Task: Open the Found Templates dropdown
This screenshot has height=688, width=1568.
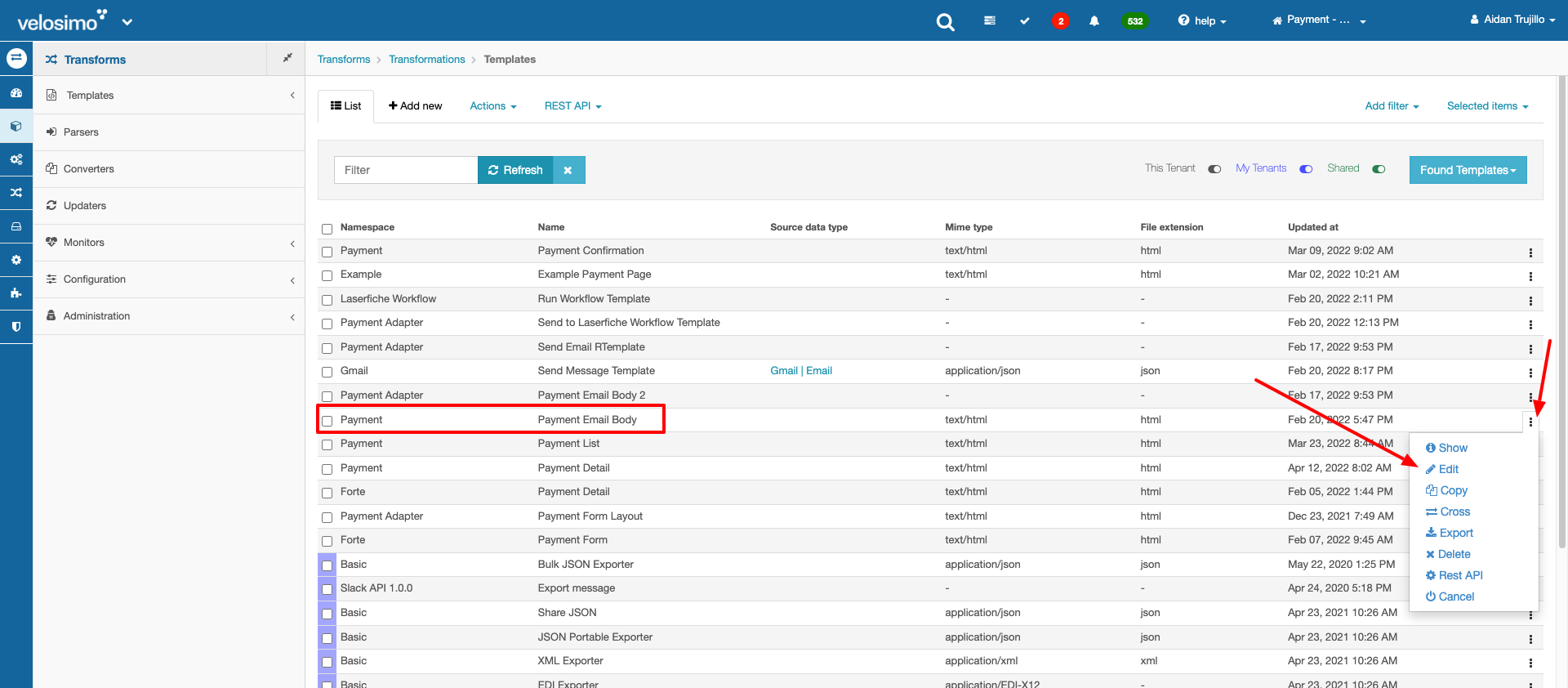Action: (1468, 170)
